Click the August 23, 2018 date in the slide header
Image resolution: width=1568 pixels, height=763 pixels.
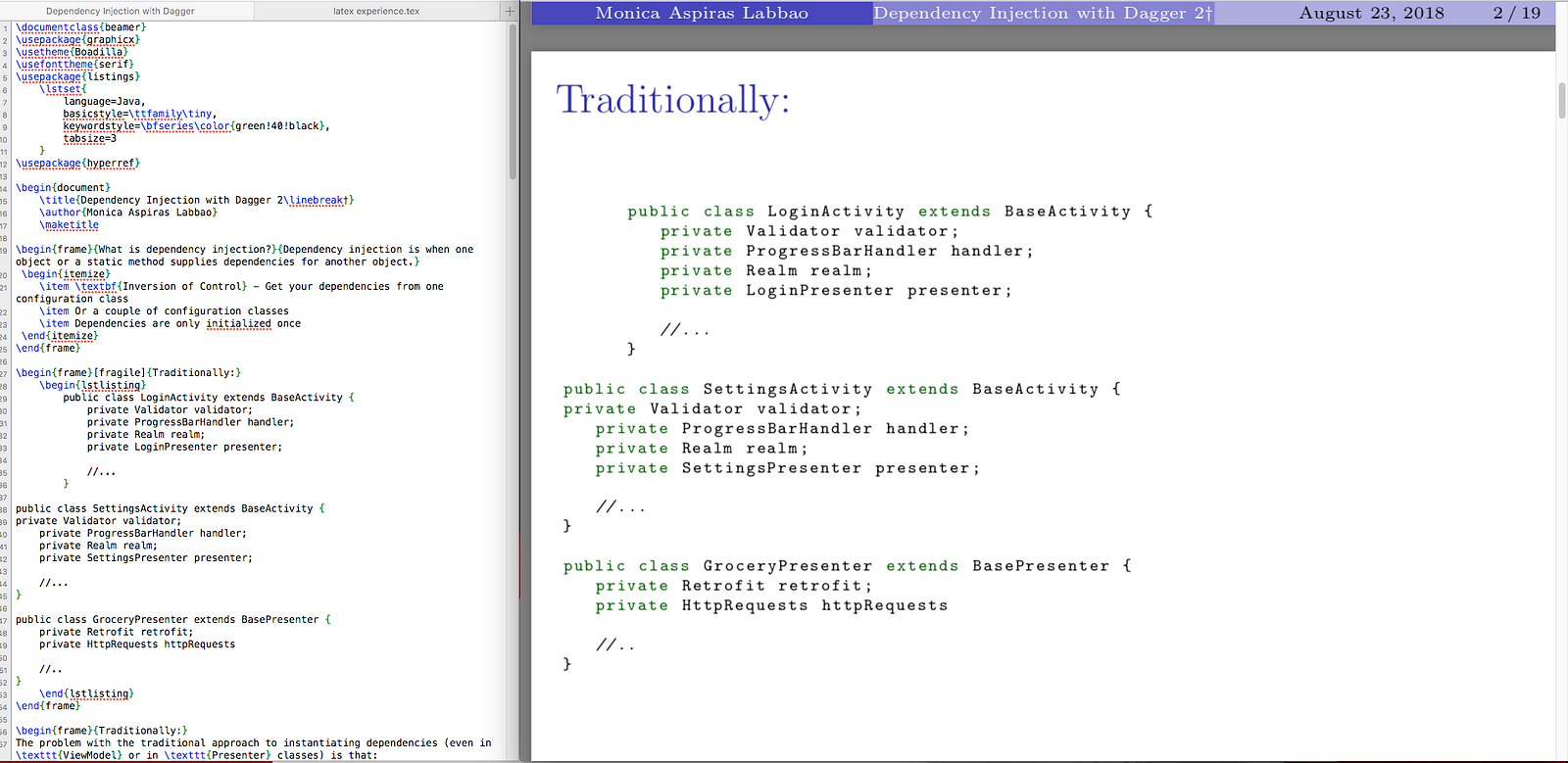1372,13
